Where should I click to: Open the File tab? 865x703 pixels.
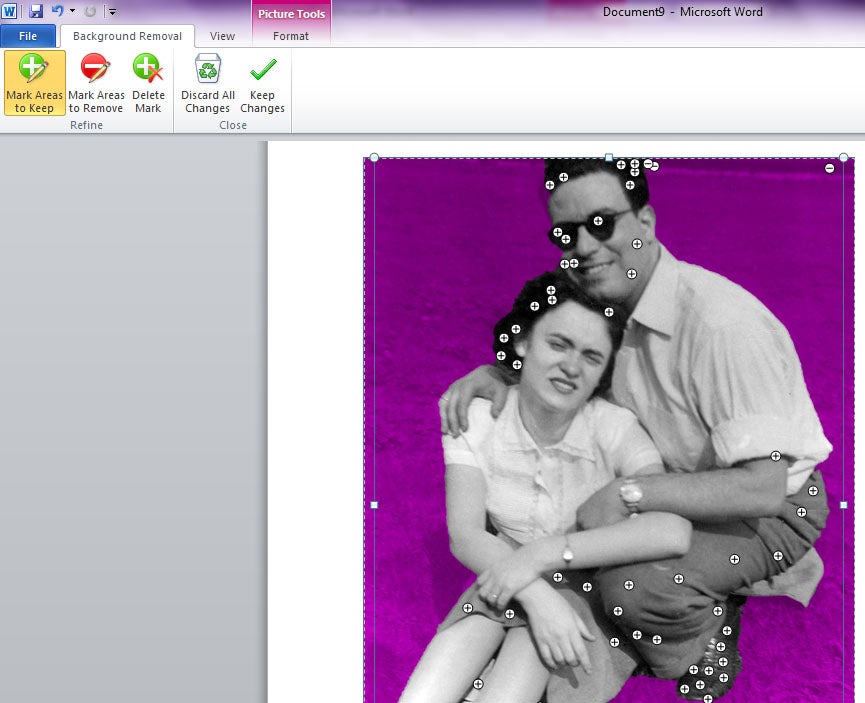28,36
